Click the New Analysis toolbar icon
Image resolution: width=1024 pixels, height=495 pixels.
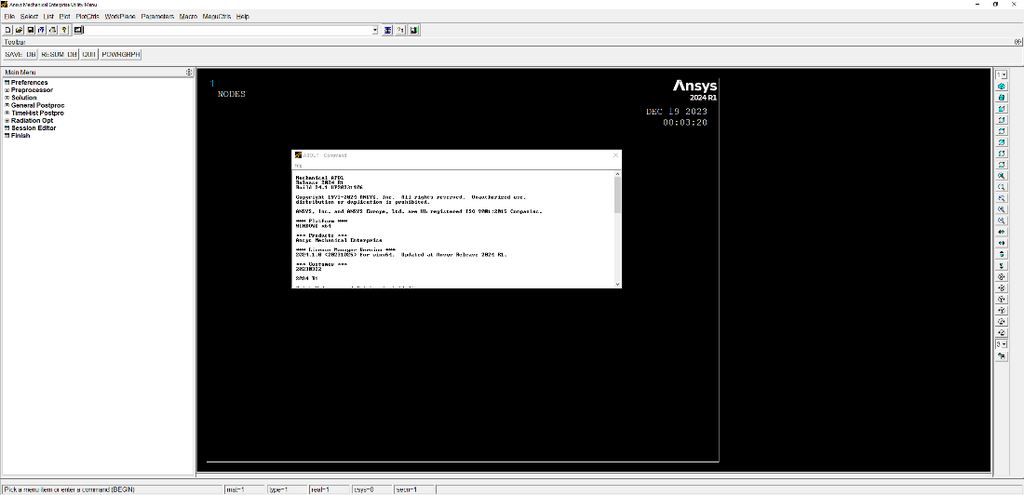pos(7,30)
